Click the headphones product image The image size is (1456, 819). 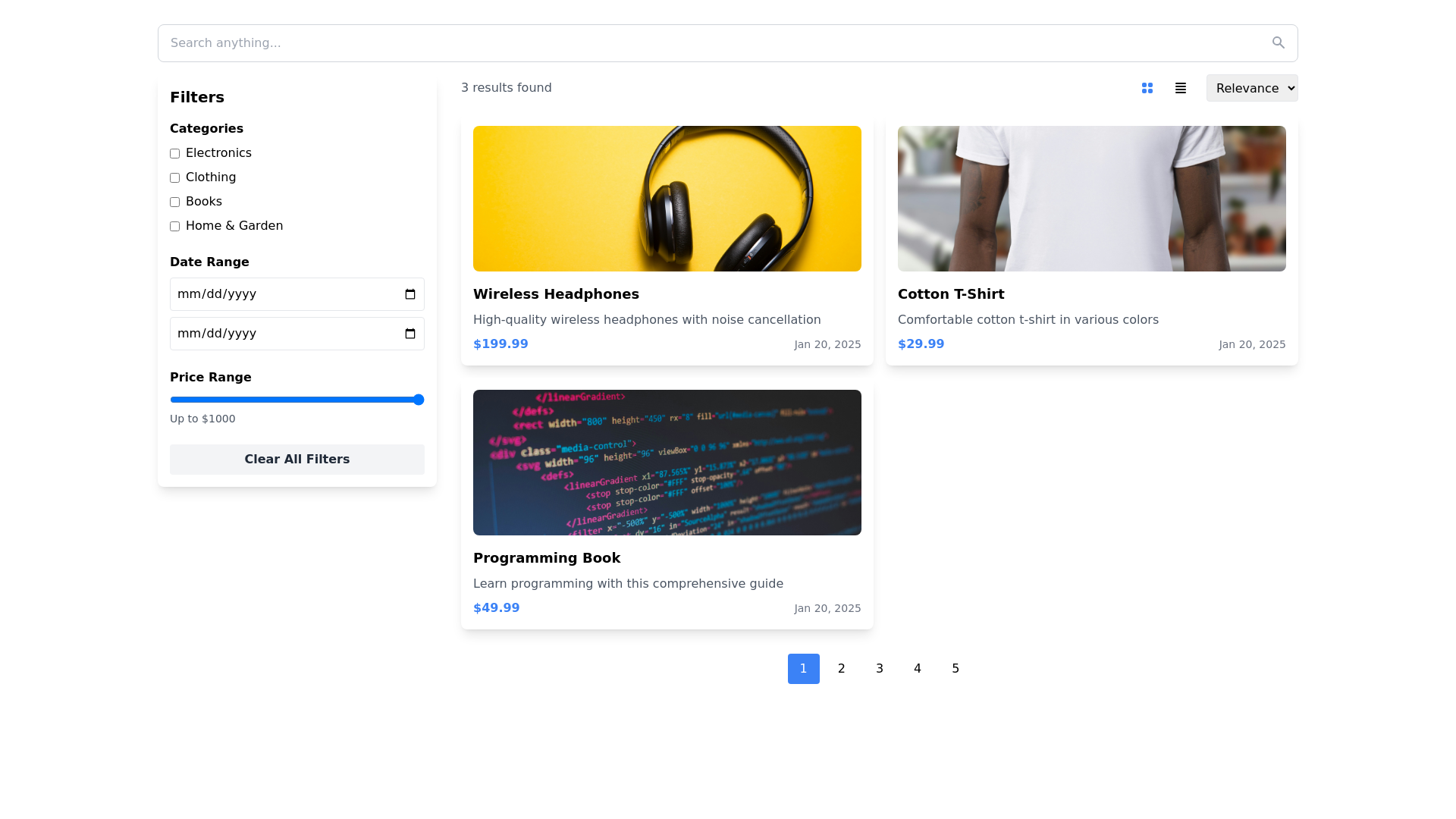coord(667,199)
